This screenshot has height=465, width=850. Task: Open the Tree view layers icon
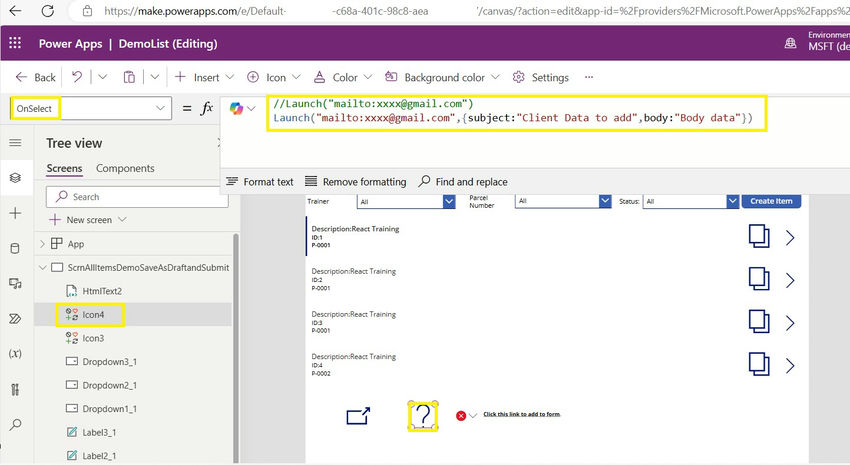[15, 178]
